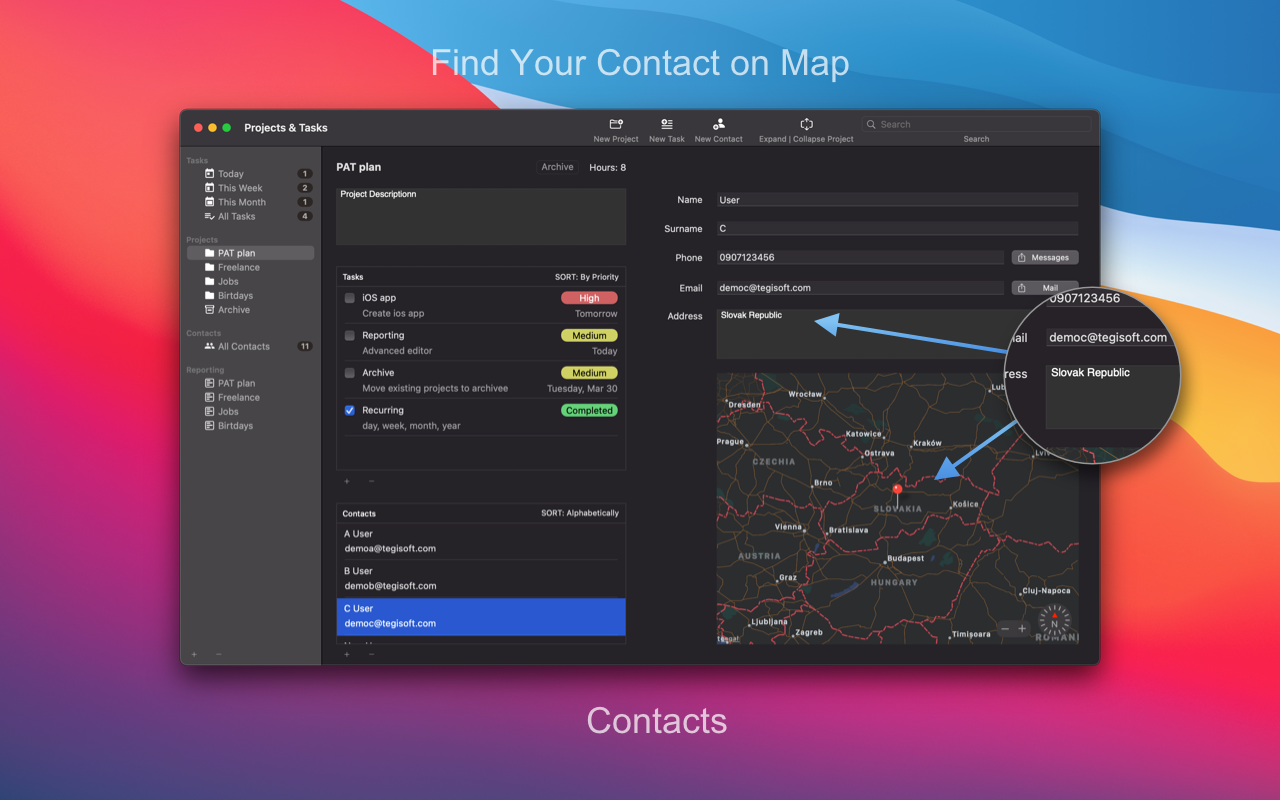
Task: Add a task with the plus below Tasks list
Action: click(346, 481)
